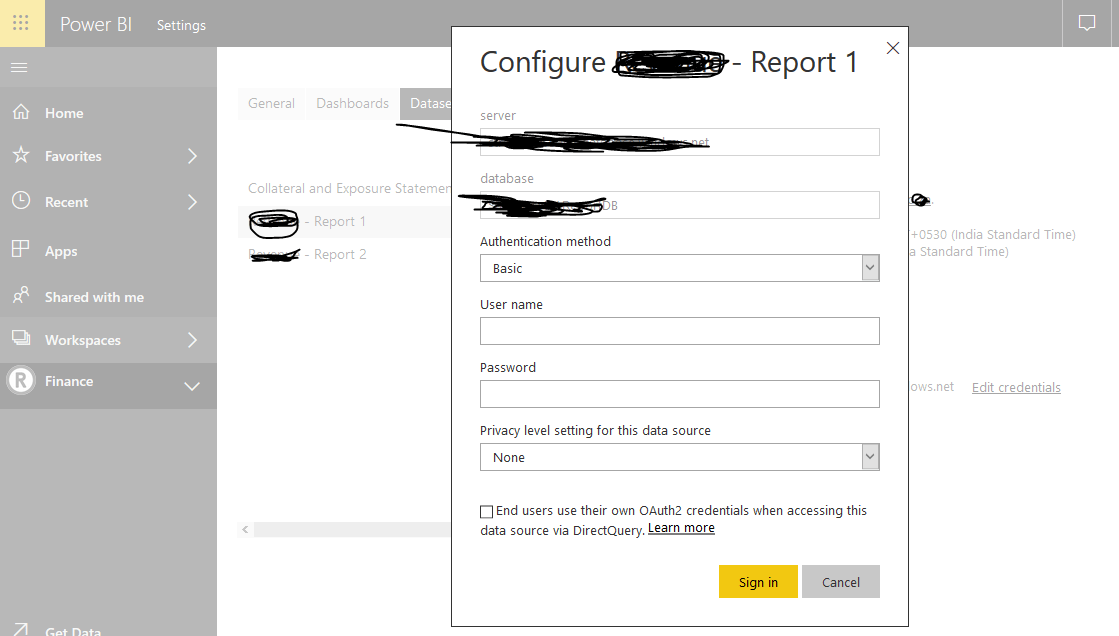Click the Settings header label
Viewport: 1119px width, 636px height.
(x=181, y=25)
